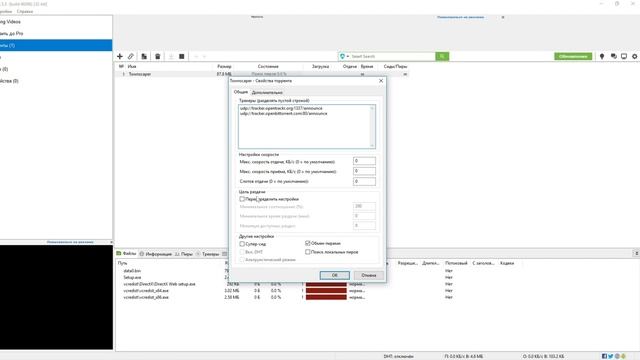Open the Файлы tab in the bottom panel
The width and height of the screenshot is (640, 360).
point(126,253)
